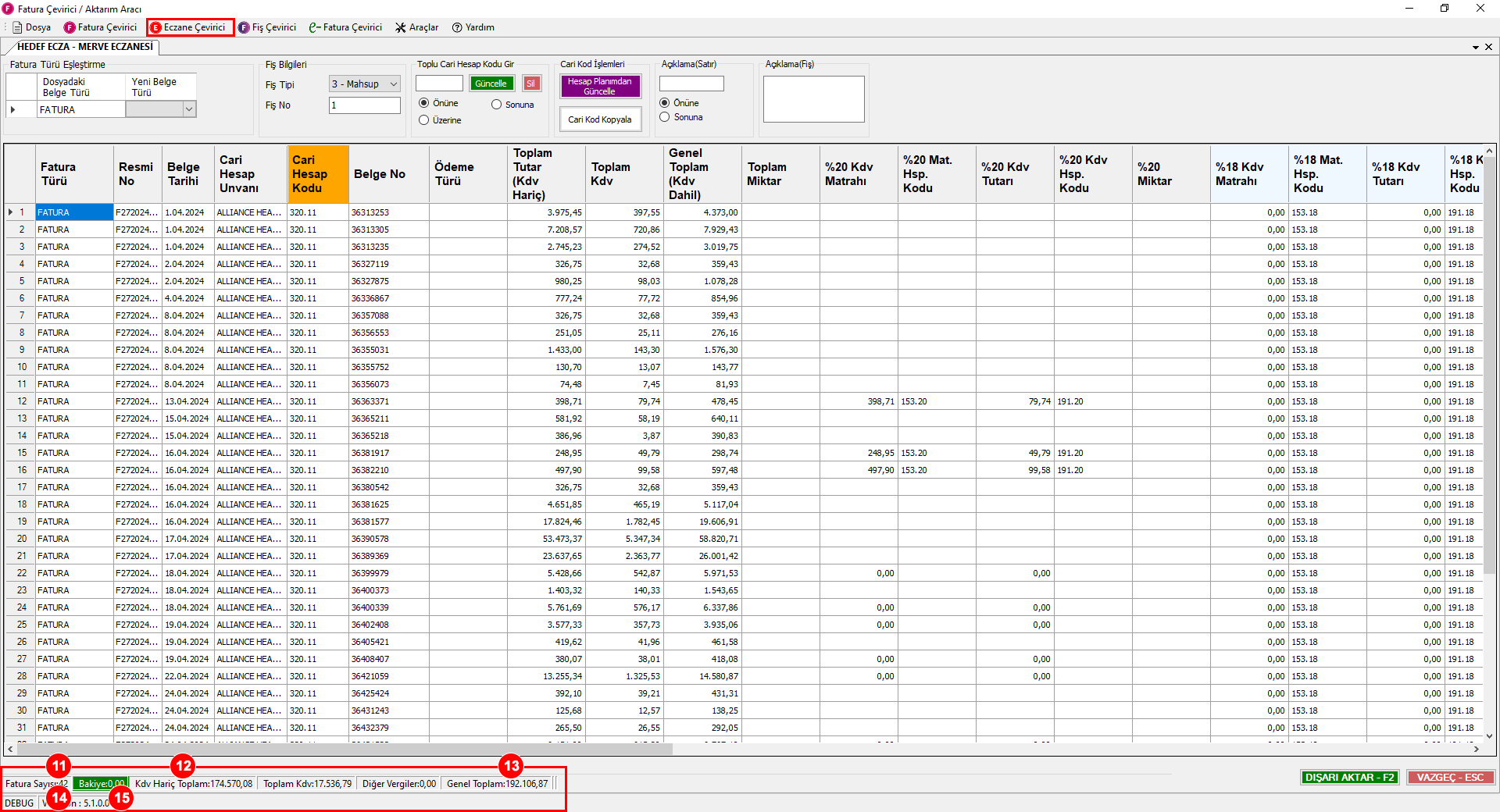Select the Üzerine radio button
Image resolution: width=1500 pixels, height=812 pixels.
[424, 120]
